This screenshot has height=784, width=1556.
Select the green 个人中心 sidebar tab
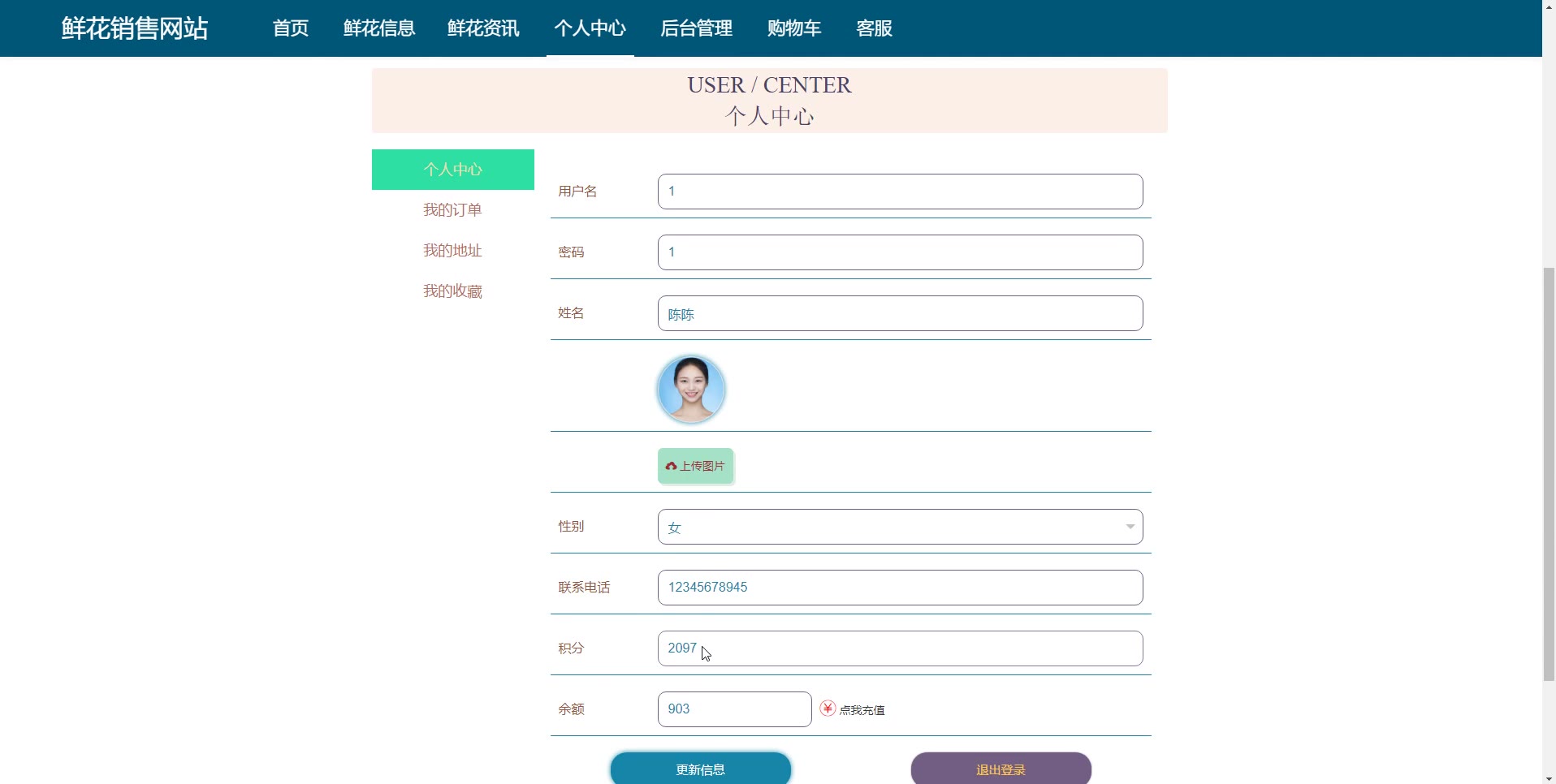(x=453, y=170)
